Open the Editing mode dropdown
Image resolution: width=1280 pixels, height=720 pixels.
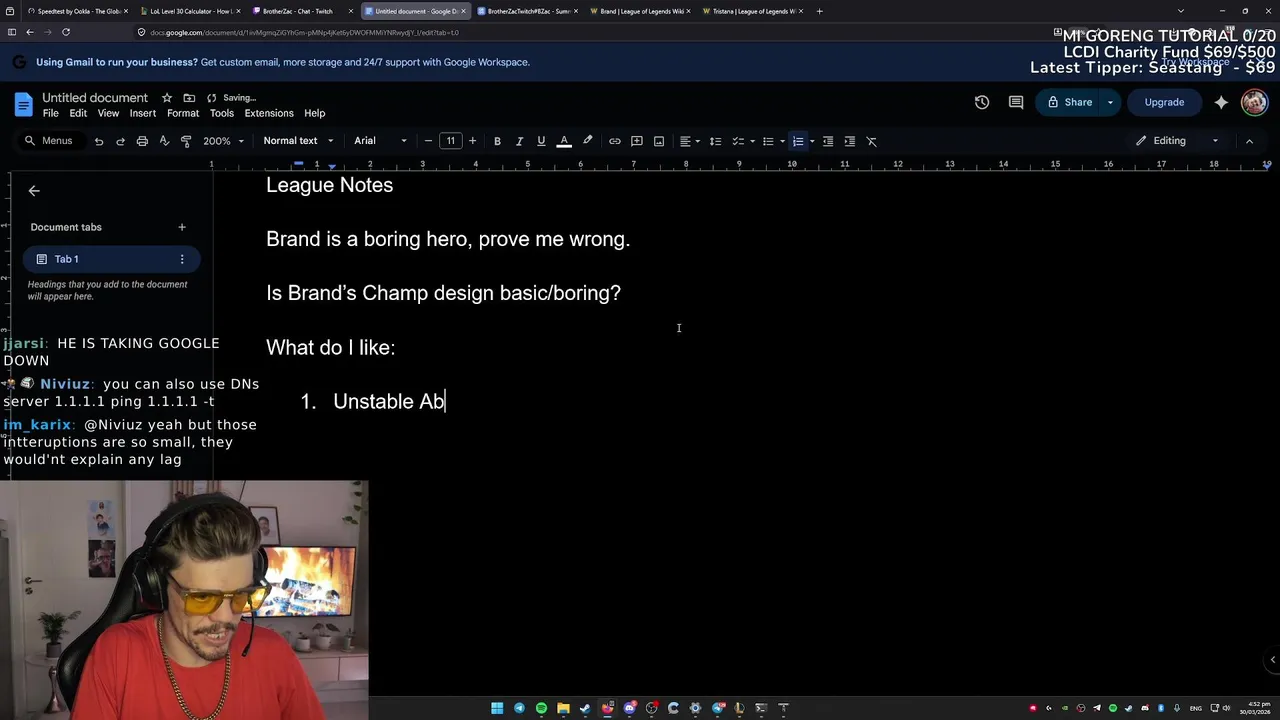1177,141
